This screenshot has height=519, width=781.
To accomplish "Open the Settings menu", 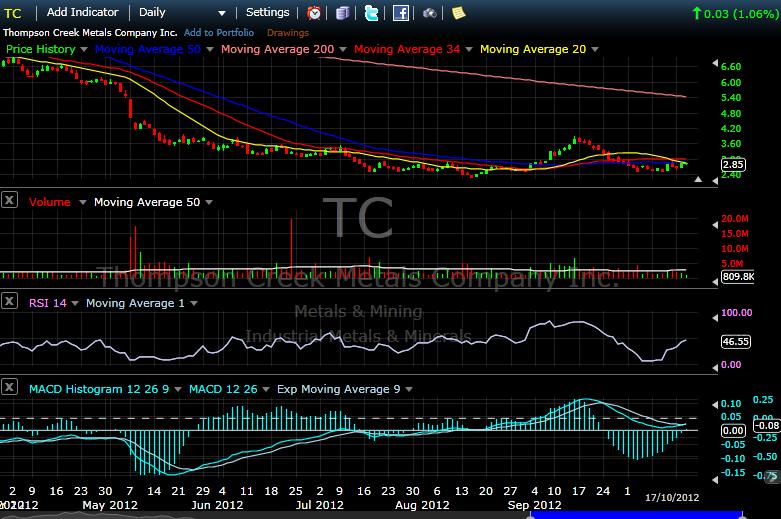I will pyautogui.click(x=267, y=13).
